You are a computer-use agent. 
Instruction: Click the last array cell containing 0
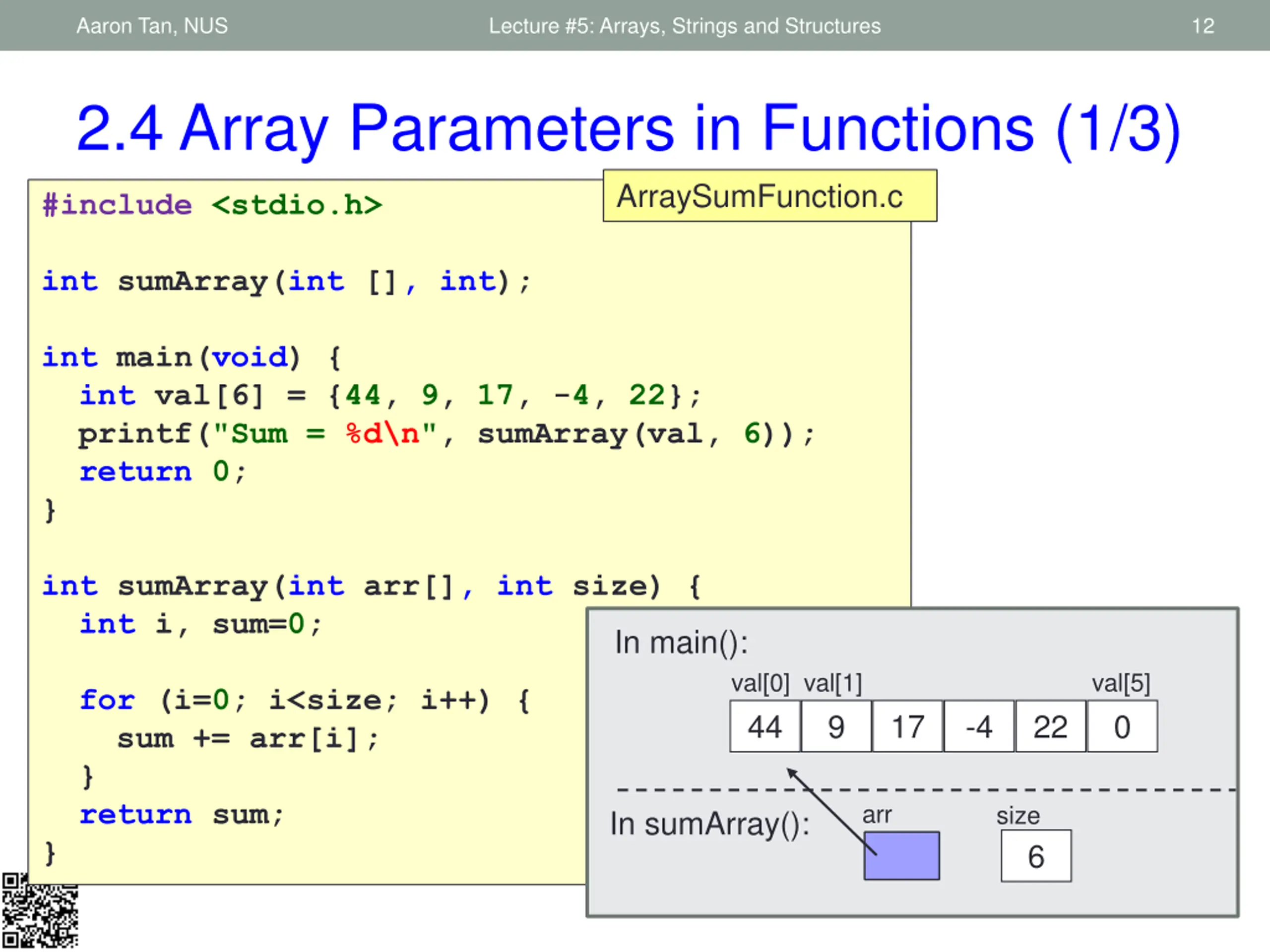[x=1123, y=726]
